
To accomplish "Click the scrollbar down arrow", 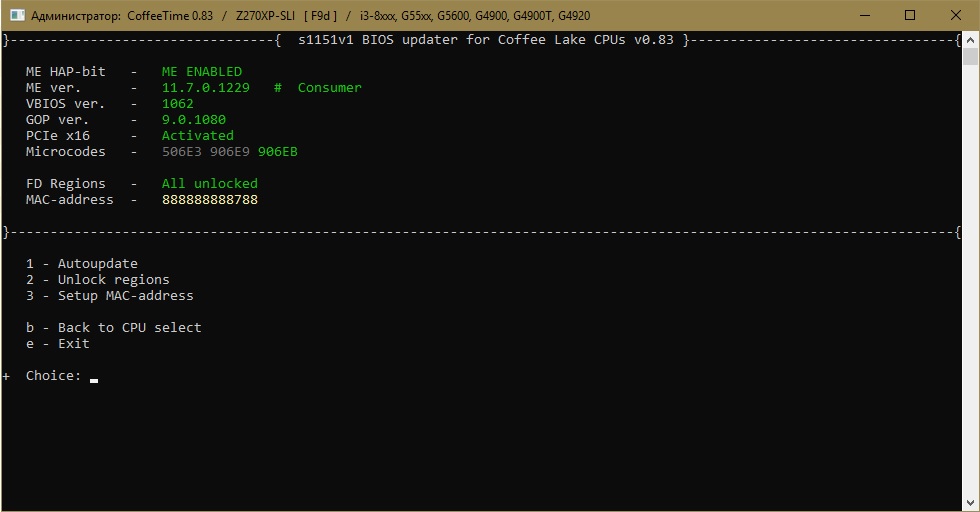I will tap(970, 503).
